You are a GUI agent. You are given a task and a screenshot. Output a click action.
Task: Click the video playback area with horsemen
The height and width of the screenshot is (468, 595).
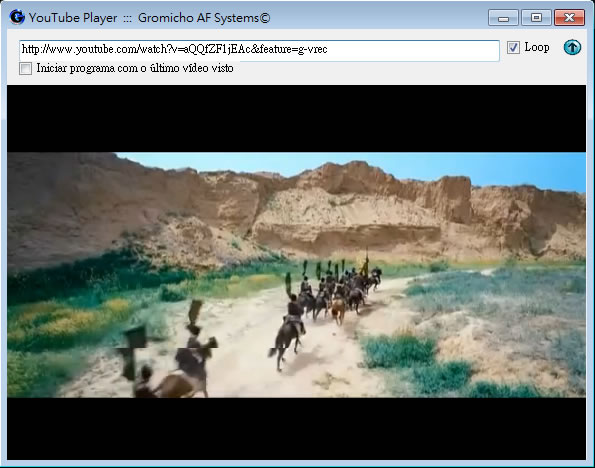(x=296, y=272)
